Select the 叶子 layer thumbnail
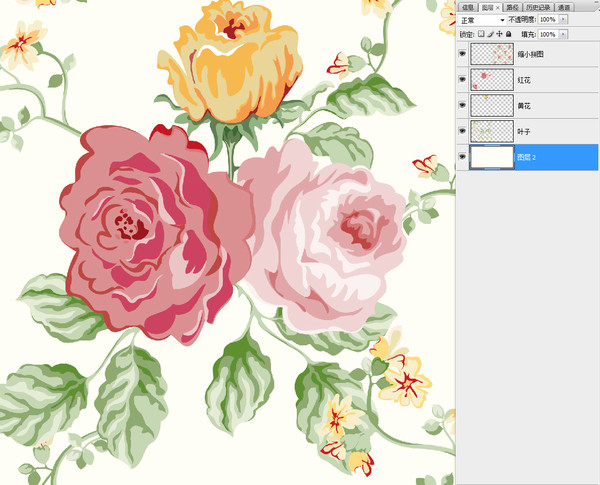Viewport: 600px width, 485px height. pos(492,131)
